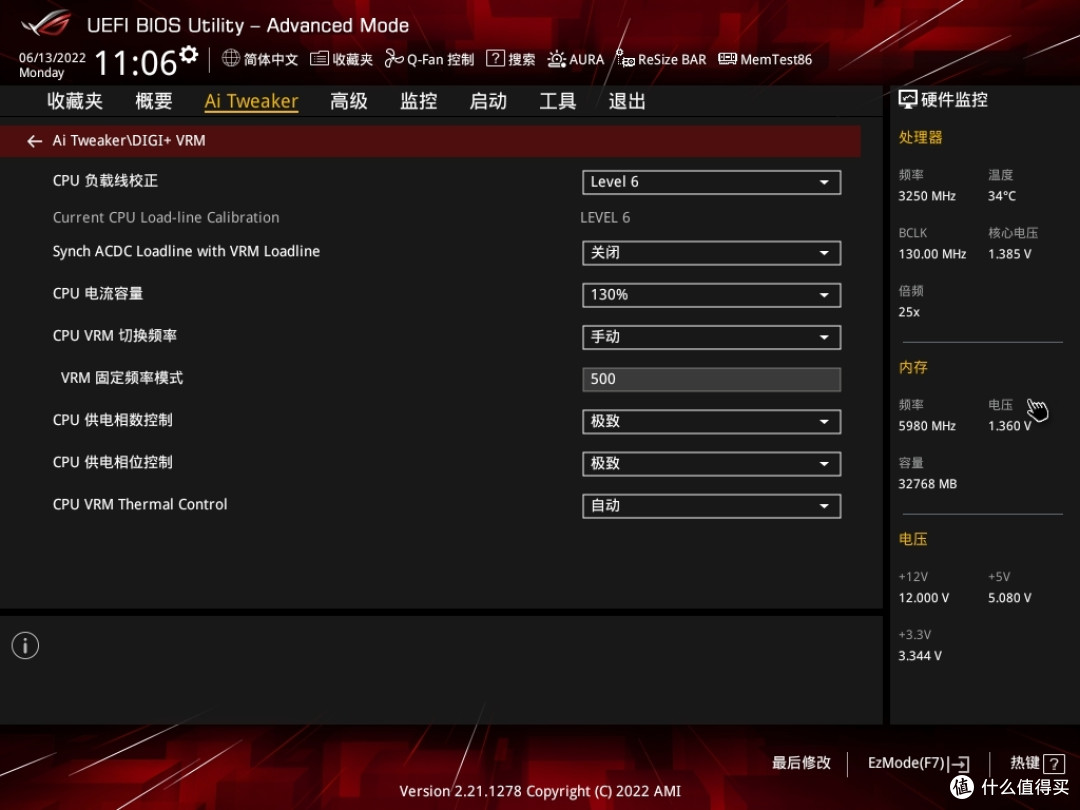Click the back arrow beside Ai Tweaker\DIGI+ VRM
The image size is (1080, 810).
(34, 141)
